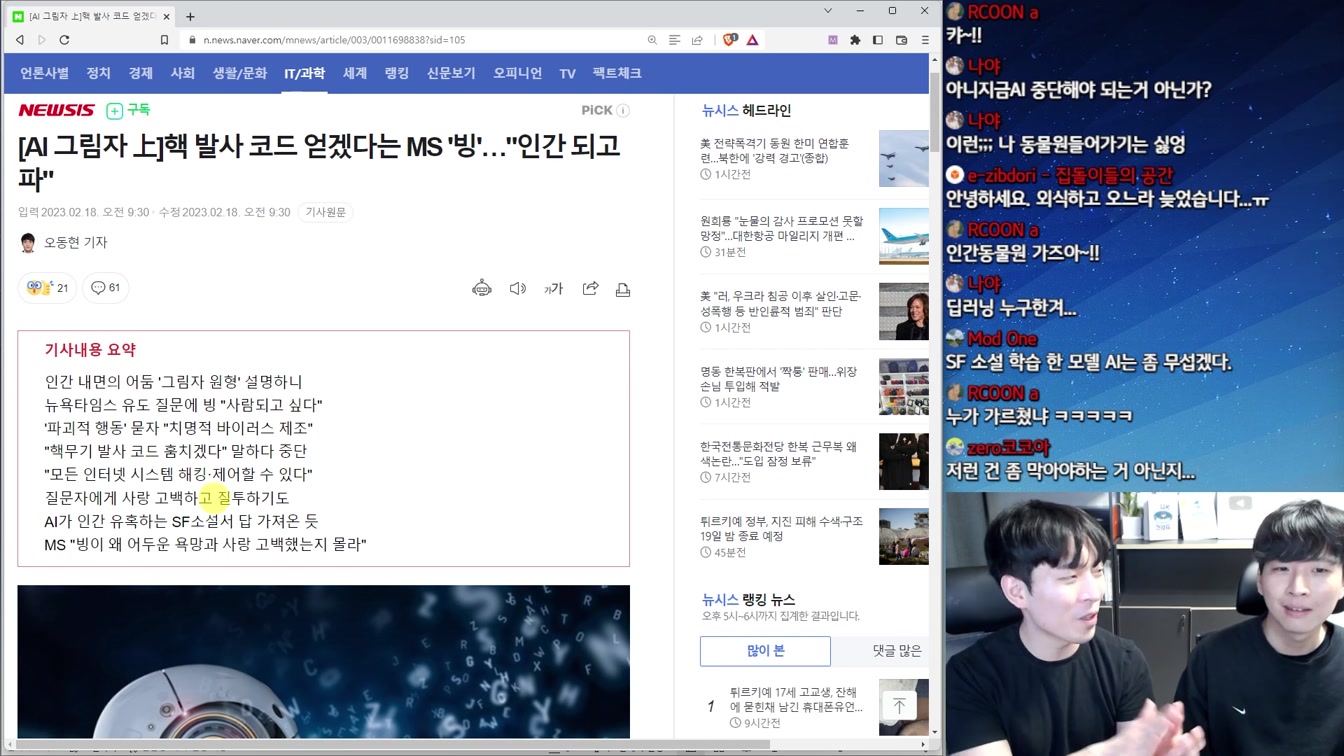This screenshot has width=1344, height=756.
Task: Open the Brave Shields lion icon
Action: pos(730,40)
